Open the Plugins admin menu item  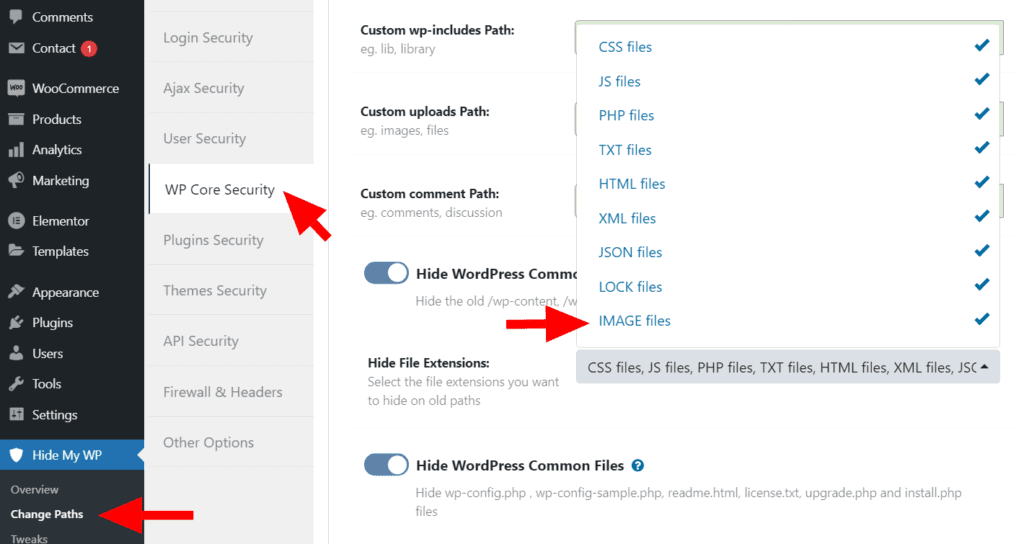click(52, 323)
